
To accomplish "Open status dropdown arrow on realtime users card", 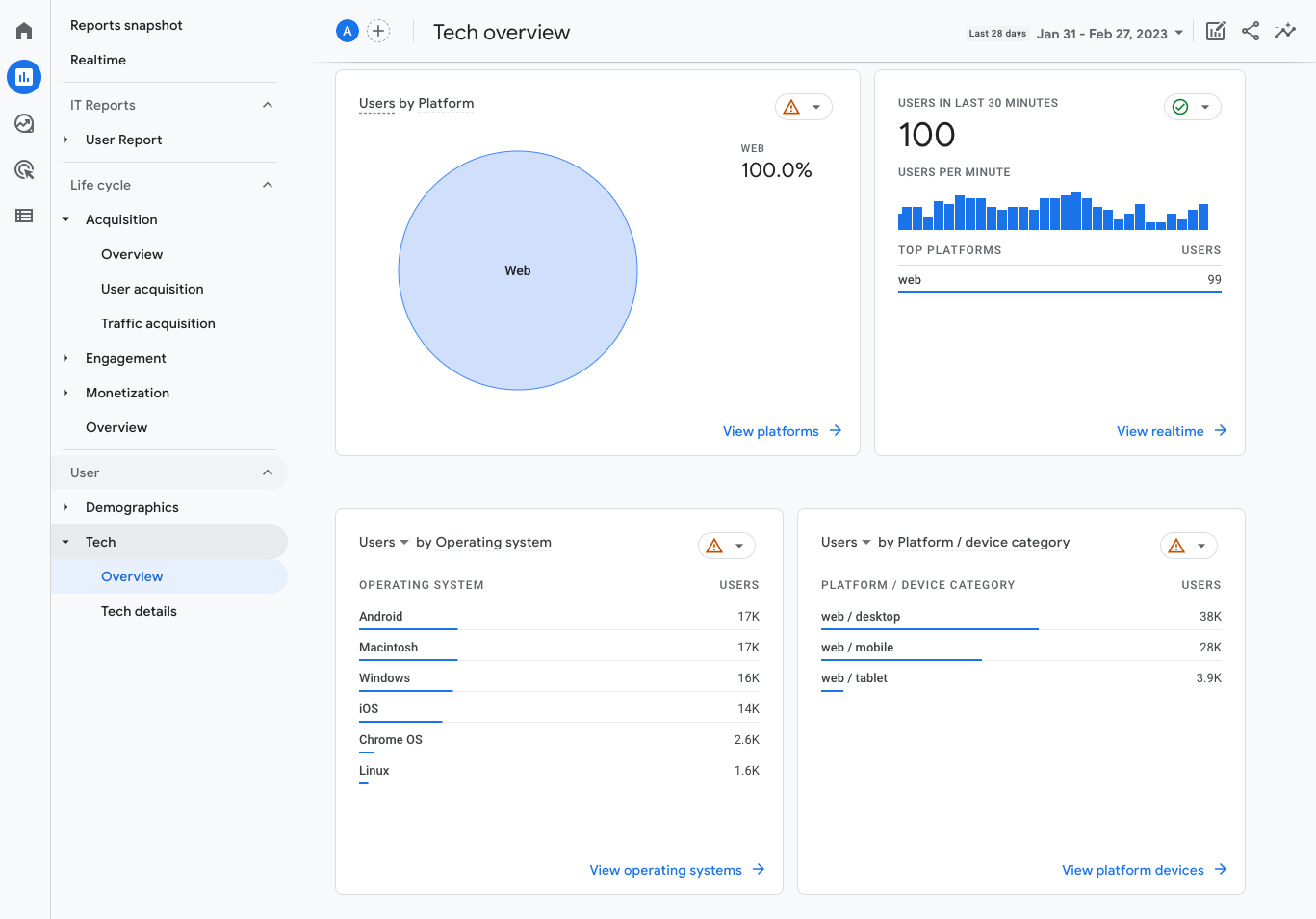I will point(1205,107).
